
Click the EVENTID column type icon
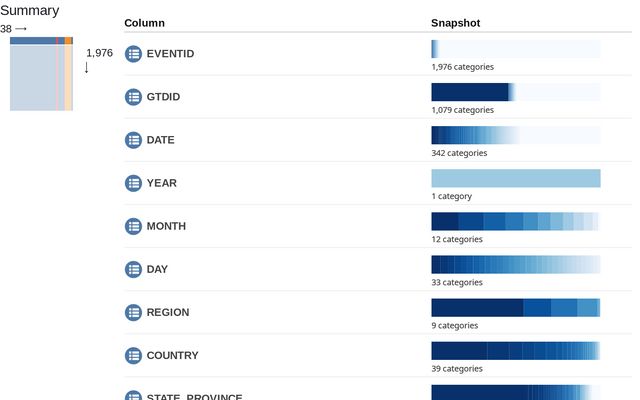(x=133, y=54)
